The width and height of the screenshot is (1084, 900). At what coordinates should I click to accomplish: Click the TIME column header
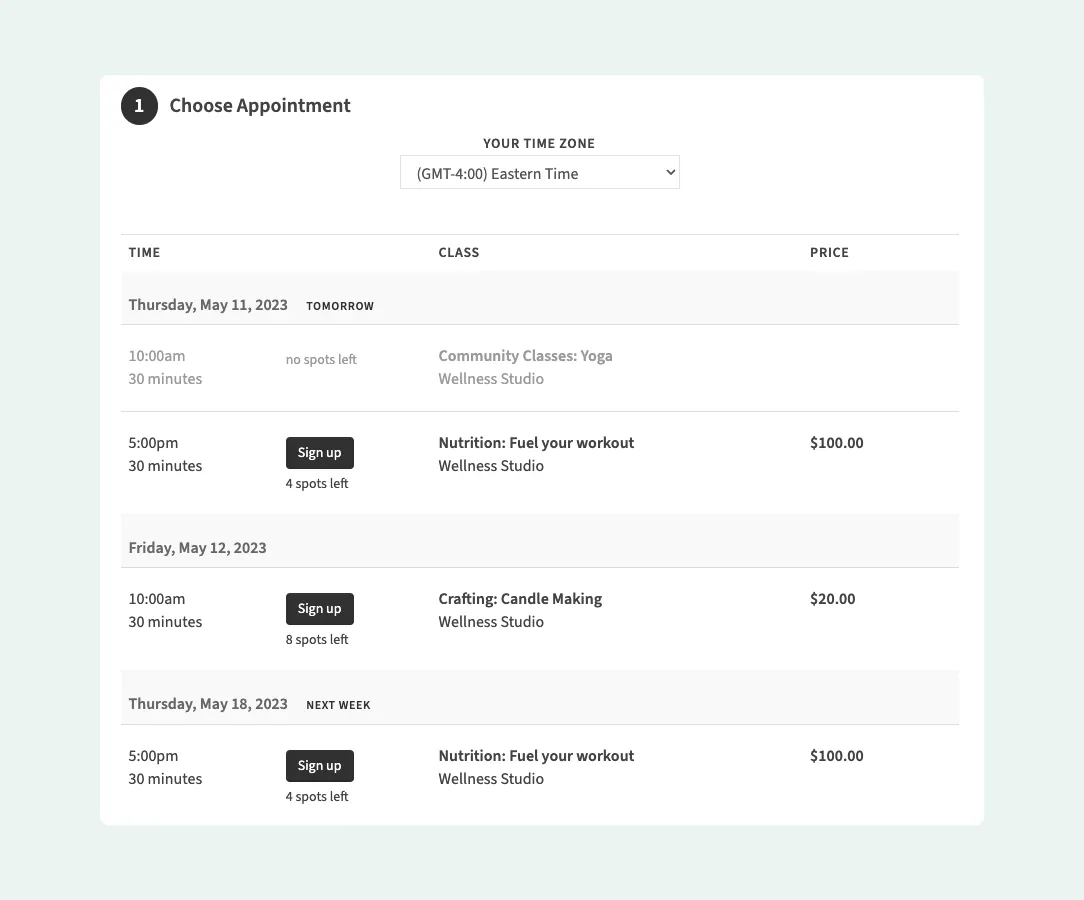tap(144, 252)
